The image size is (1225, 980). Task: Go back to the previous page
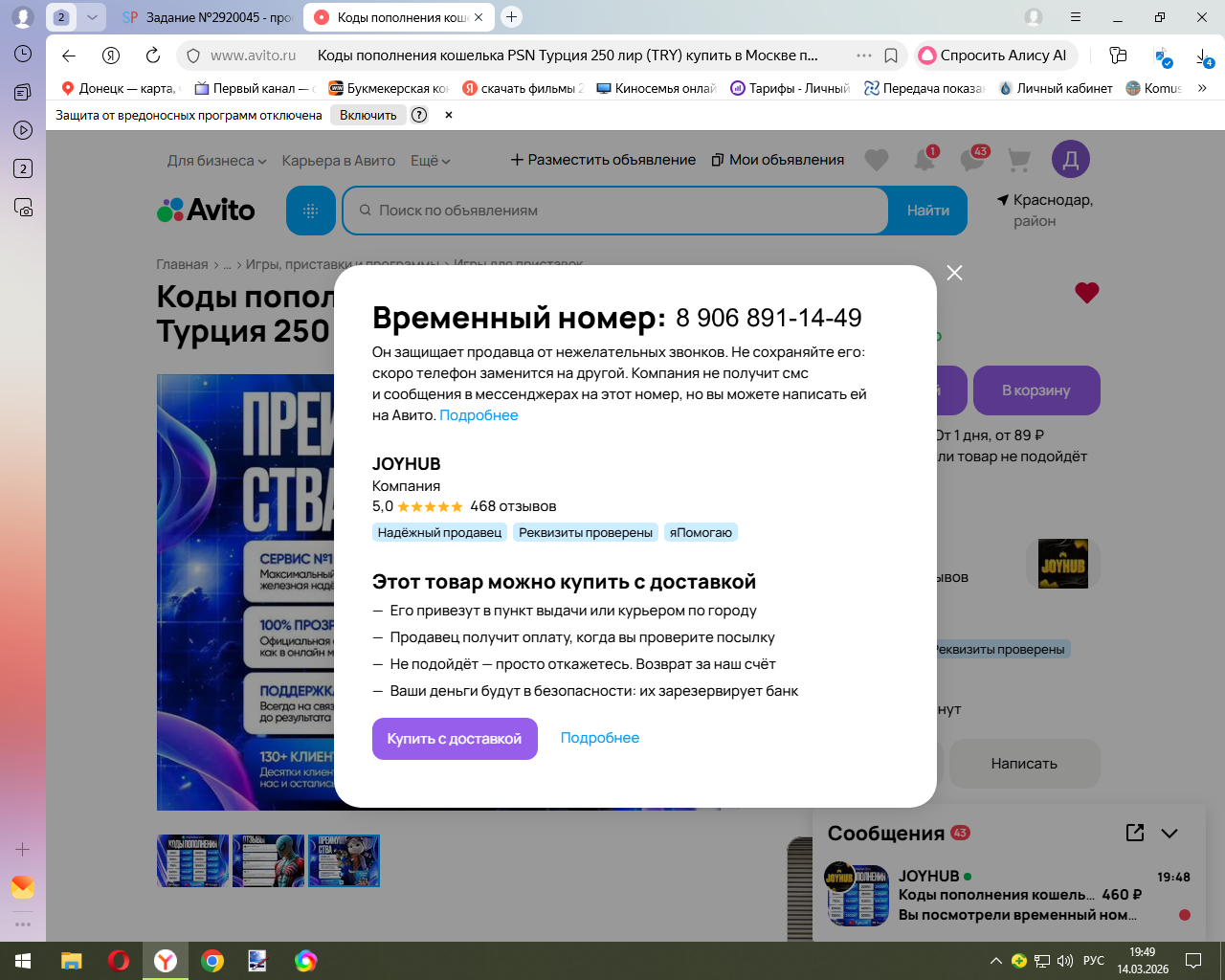[69, 56]
